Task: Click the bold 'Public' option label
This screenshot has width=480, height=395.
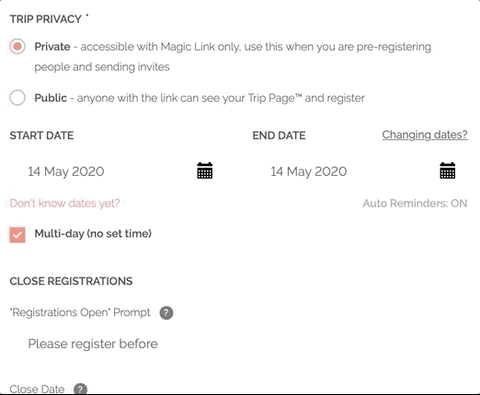Action: 51,98
